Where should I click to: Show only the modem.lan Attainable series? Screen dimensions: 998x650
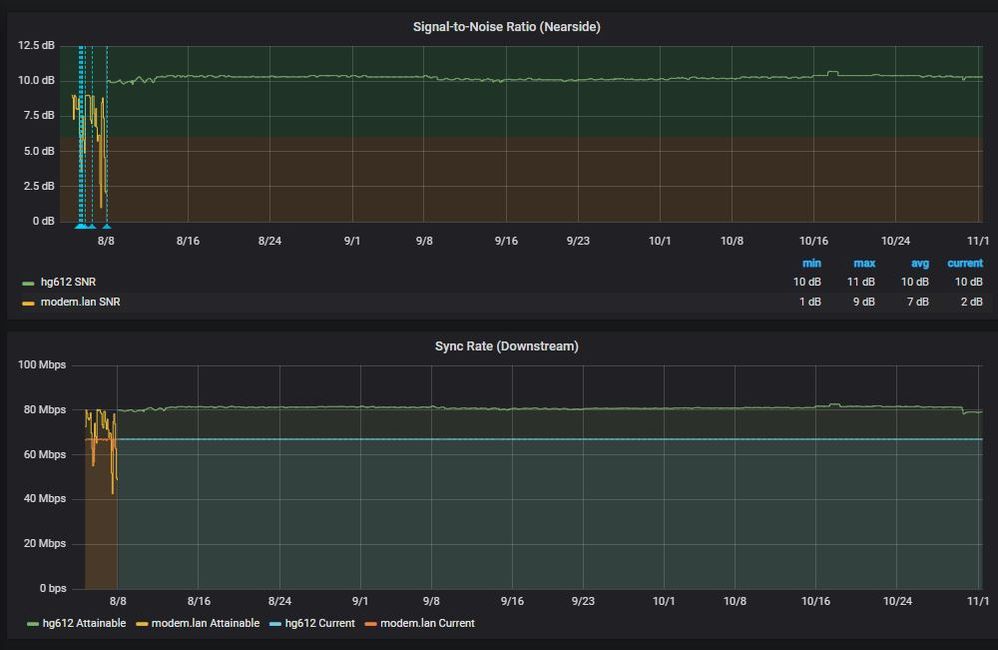click(x=205, y=623)
